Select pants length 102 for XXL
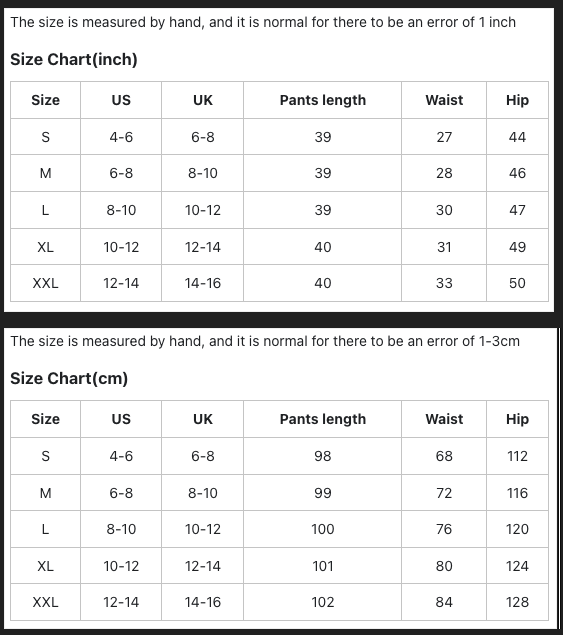The height and width of the screenshot is (635, 563). [x=323, y=602]
